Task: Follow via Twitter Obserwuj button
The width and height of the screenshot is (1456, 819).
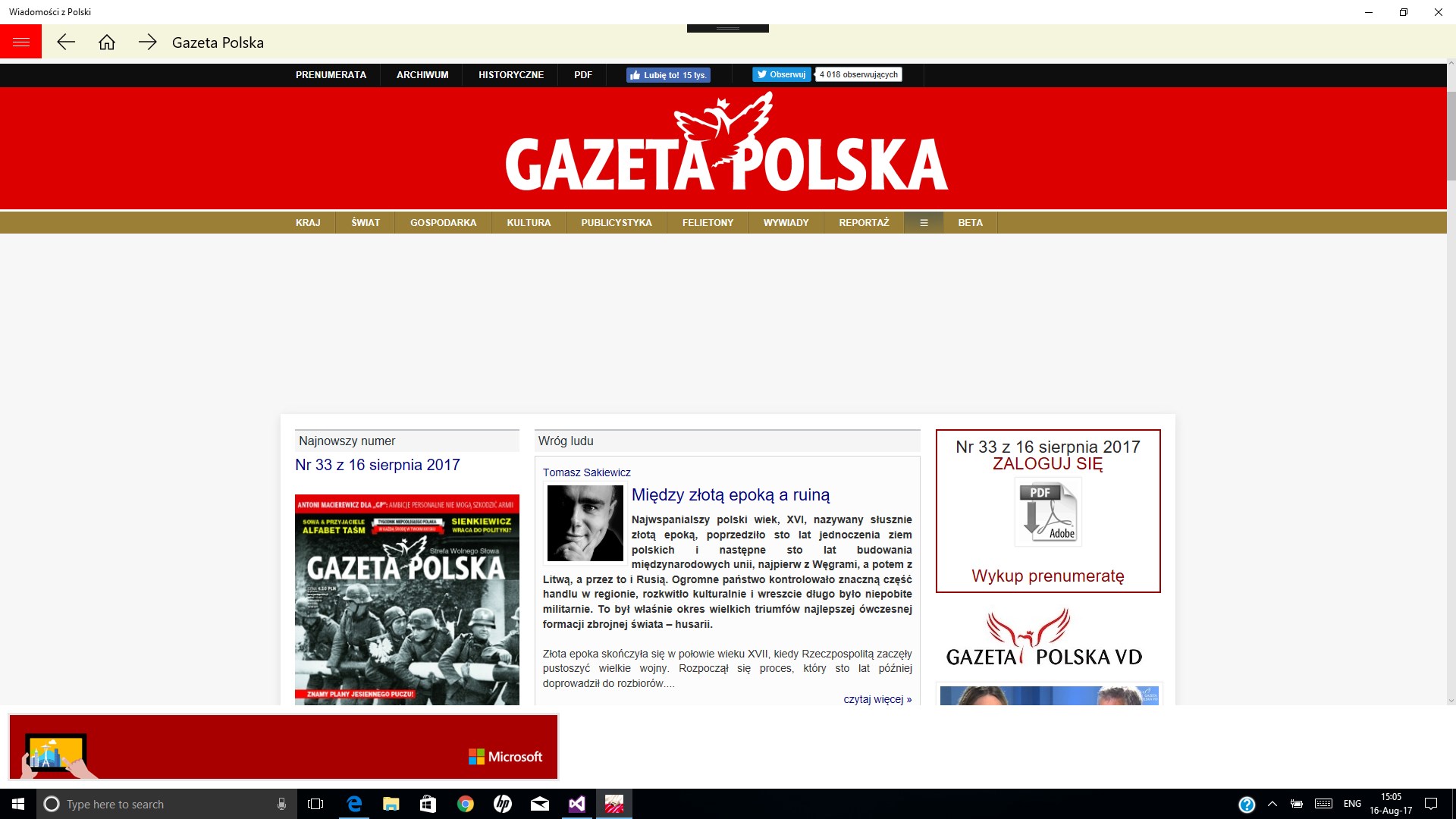Action: (781, 74)
